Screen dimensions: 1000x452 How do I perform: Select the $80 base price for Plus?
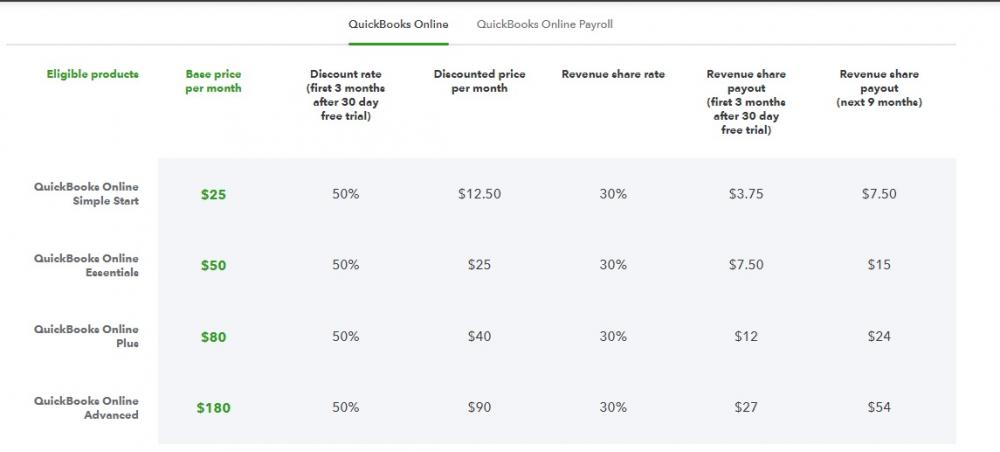pos(213,337)
